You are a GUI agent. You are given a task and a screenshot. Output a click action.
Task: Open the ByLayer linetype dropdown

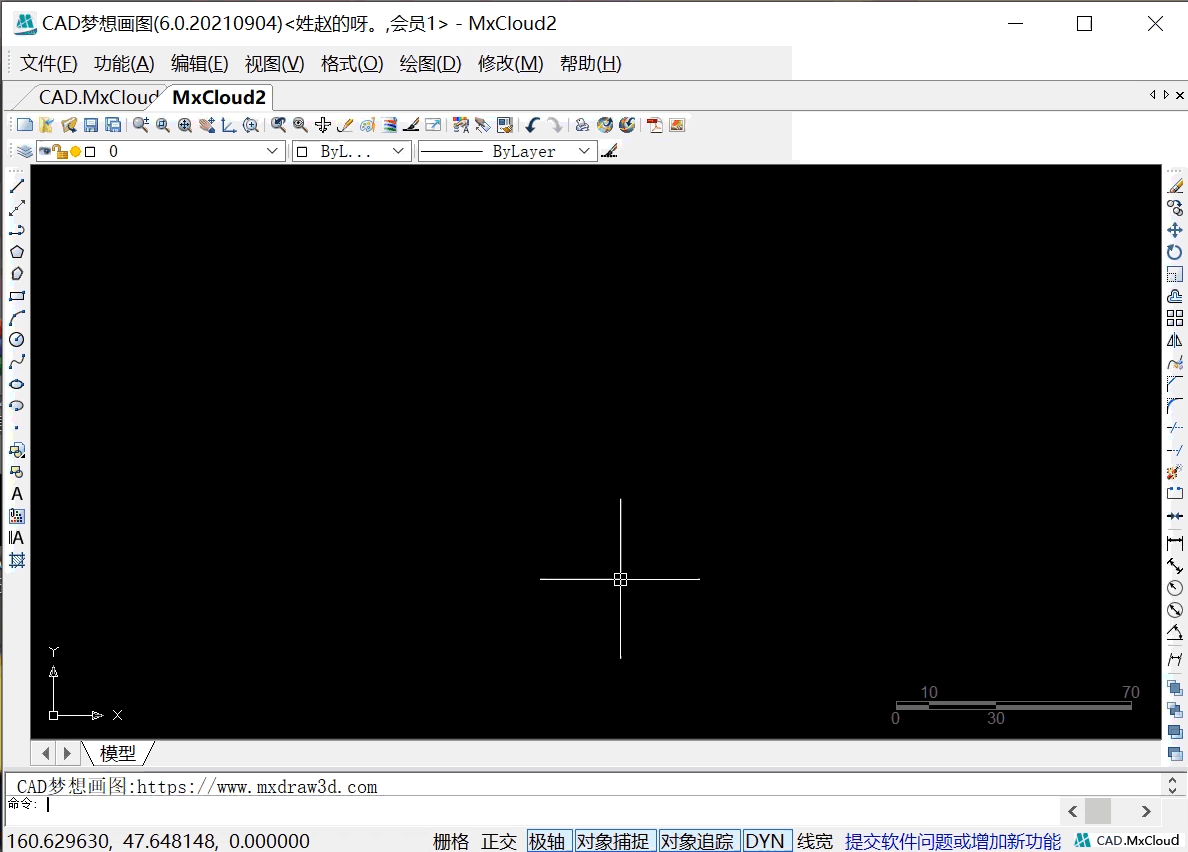coord(584,151)
